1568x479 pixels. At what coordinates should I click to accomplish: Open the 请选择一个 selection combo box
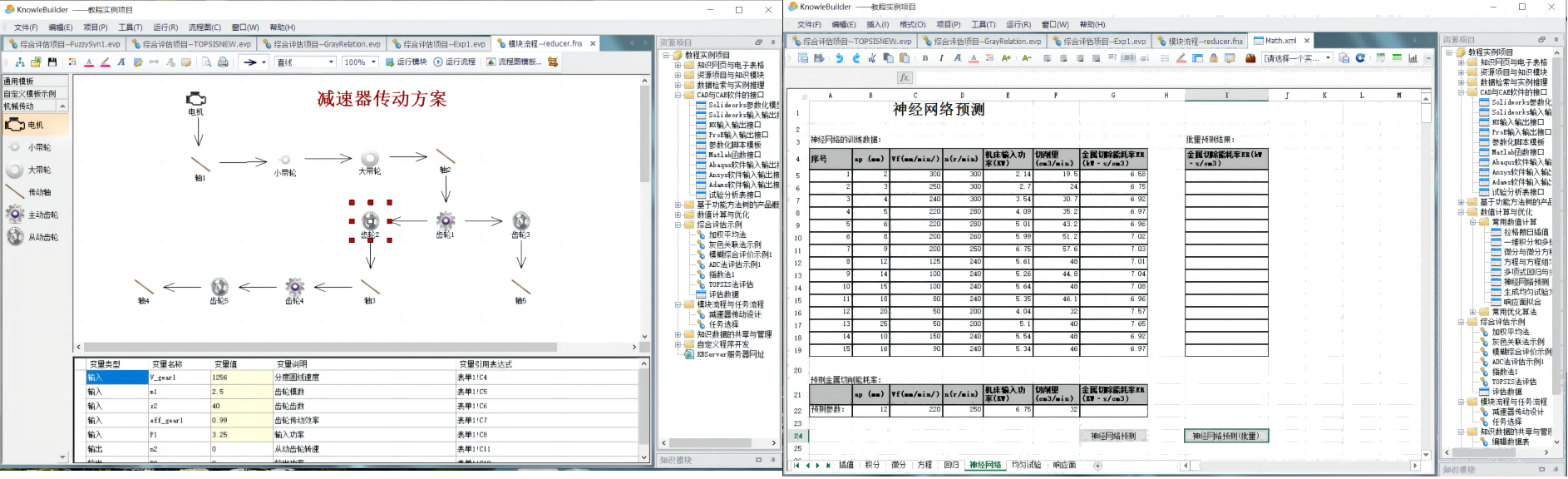point(1328,58)
